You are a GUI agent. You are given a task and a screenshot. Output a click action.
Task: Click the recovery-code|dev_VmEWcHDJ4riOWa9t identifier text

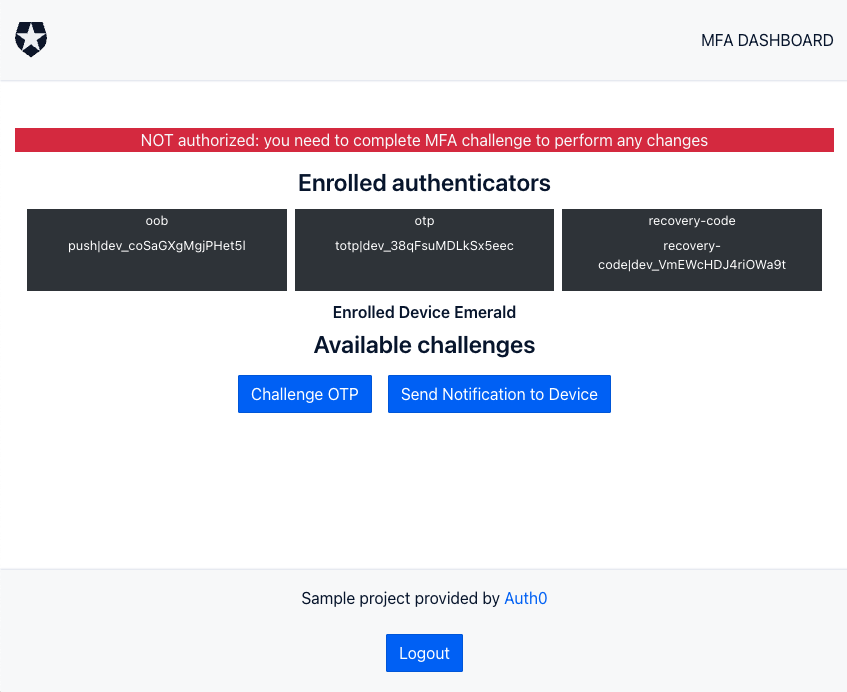[x=692, y=255]
